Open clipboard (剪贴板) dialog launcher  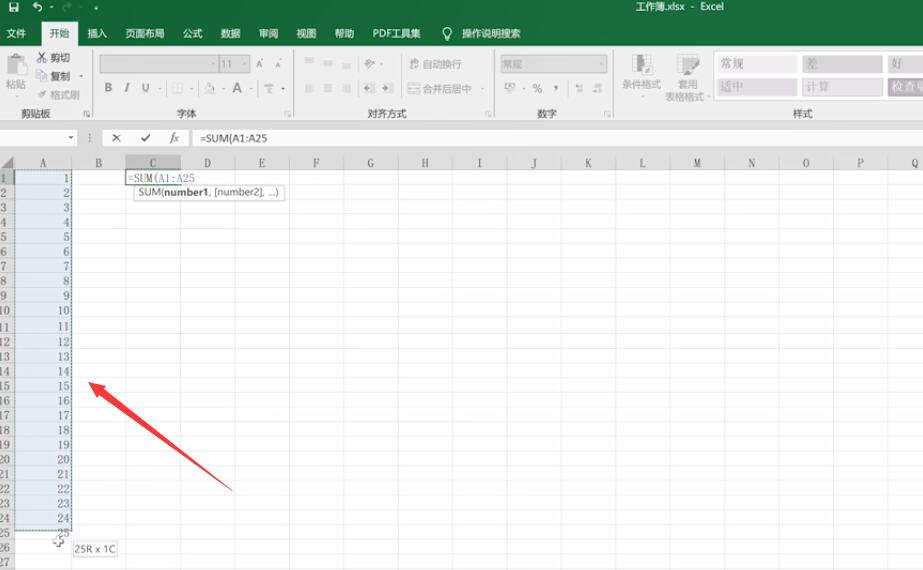pos(87,114)
